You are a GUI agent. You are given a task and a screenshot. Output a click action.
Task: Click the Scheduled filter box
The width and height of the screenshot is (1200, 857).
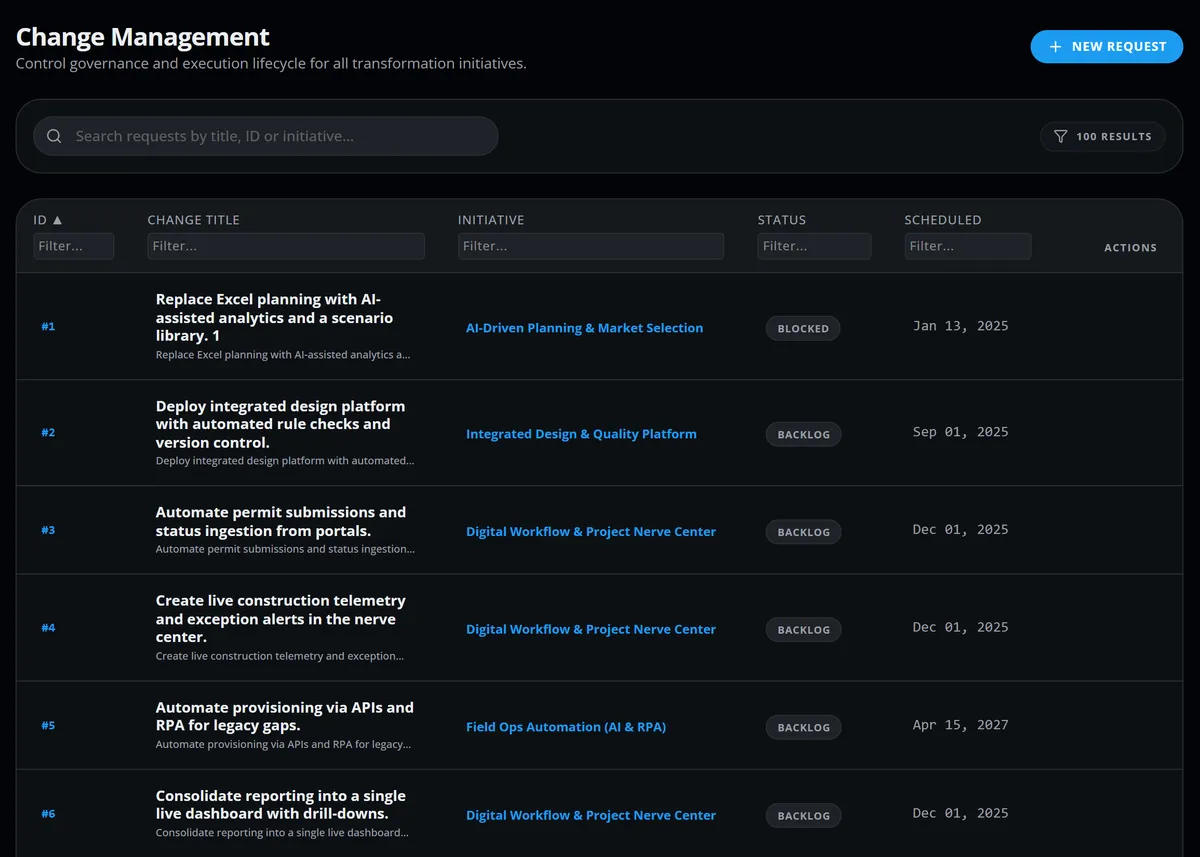click(968, 246)
